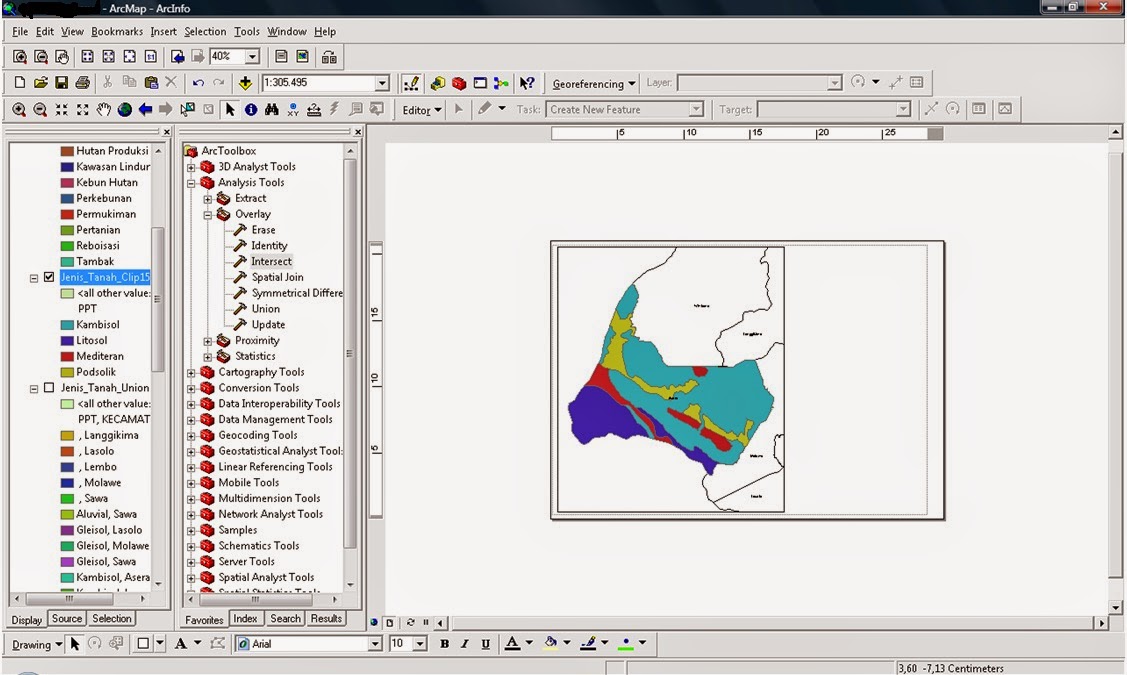Collapse the Overlay toolset
Screen dimensions: 1127x675
207,213
